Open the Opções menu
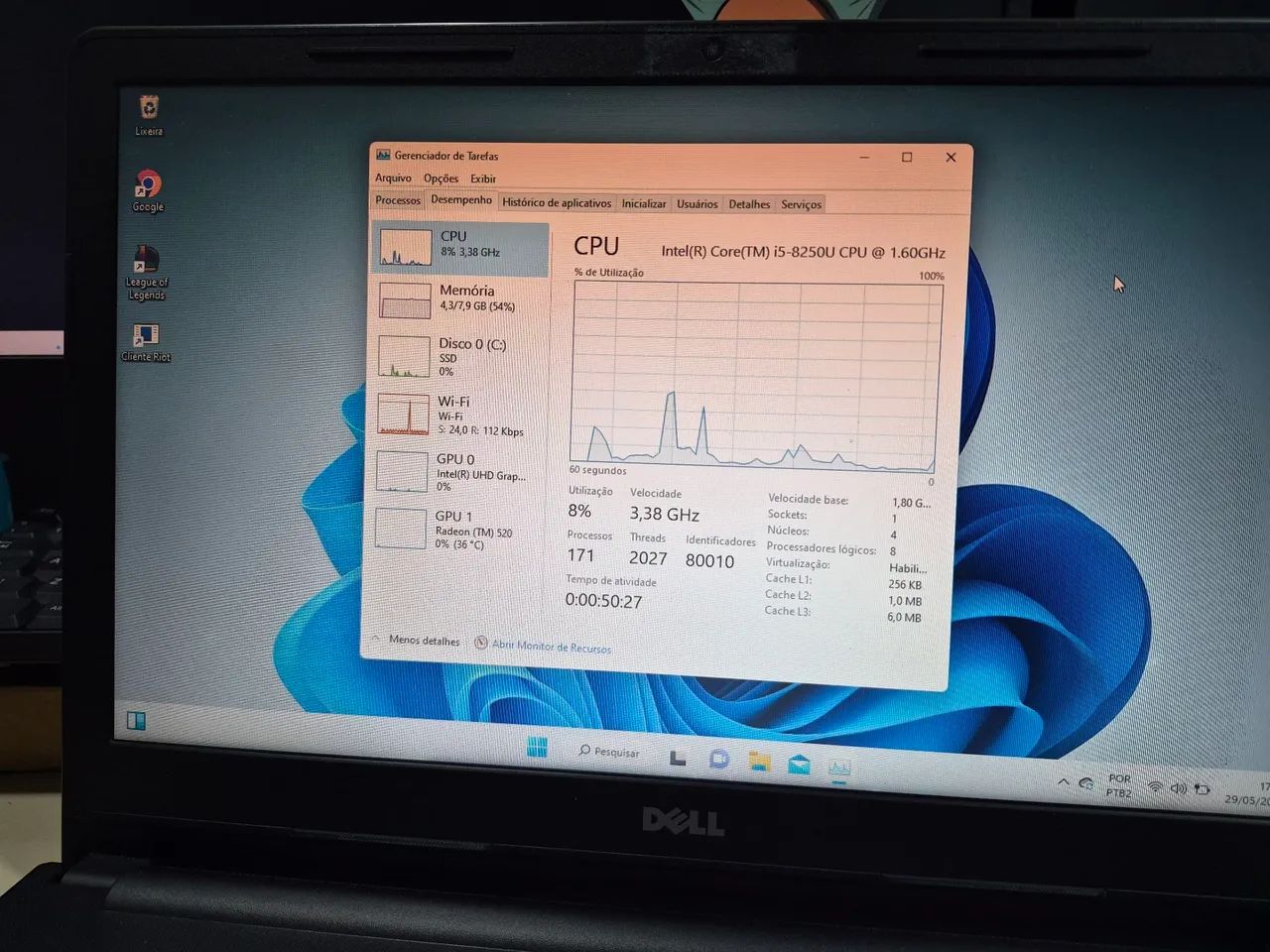Screen dimensions: 1270x952 (x=441, y=178)
